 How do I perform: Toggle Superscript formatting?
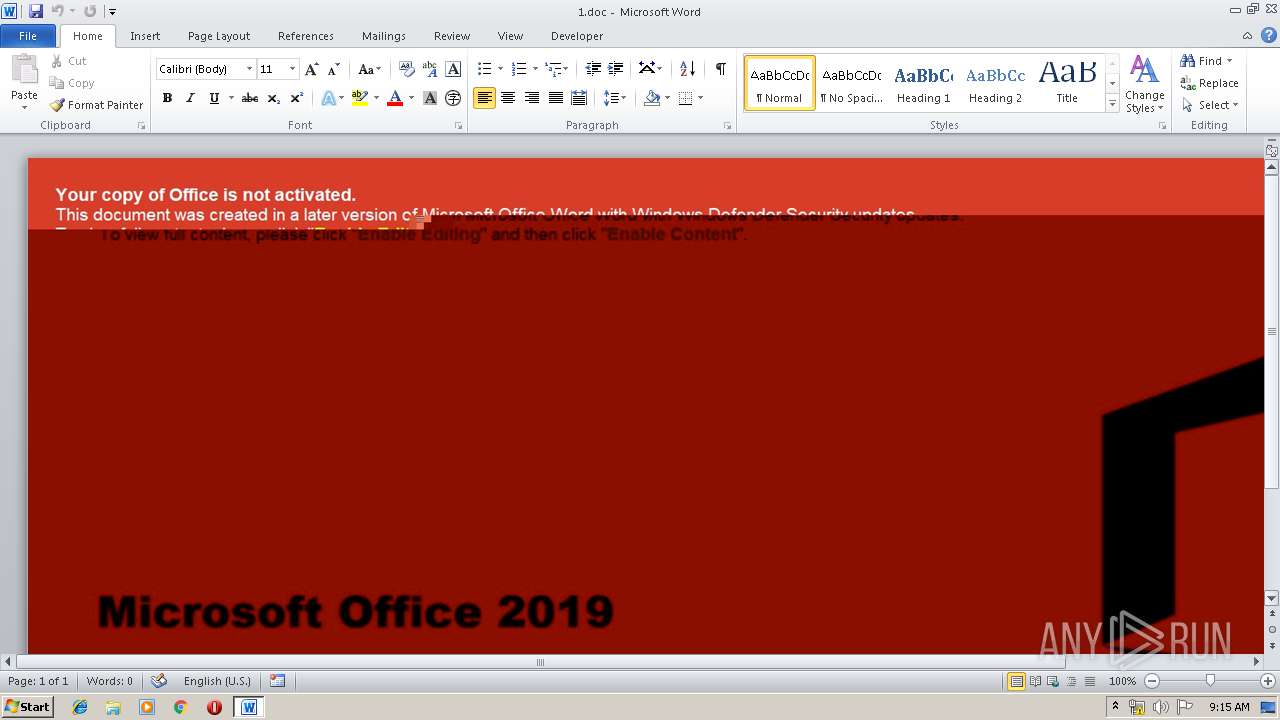297,98
